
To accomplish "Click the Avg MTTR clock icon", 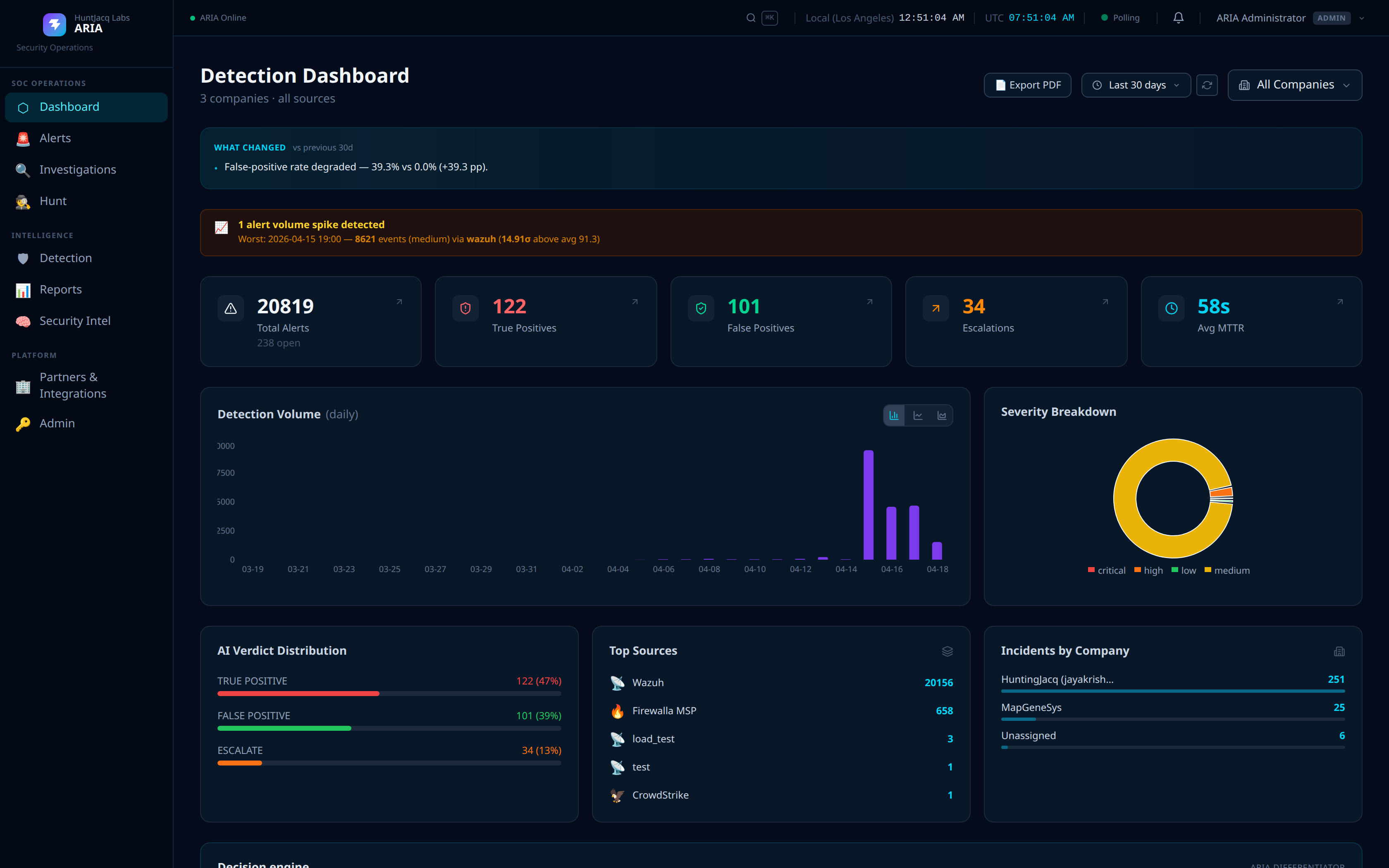I will (1172, 309).
